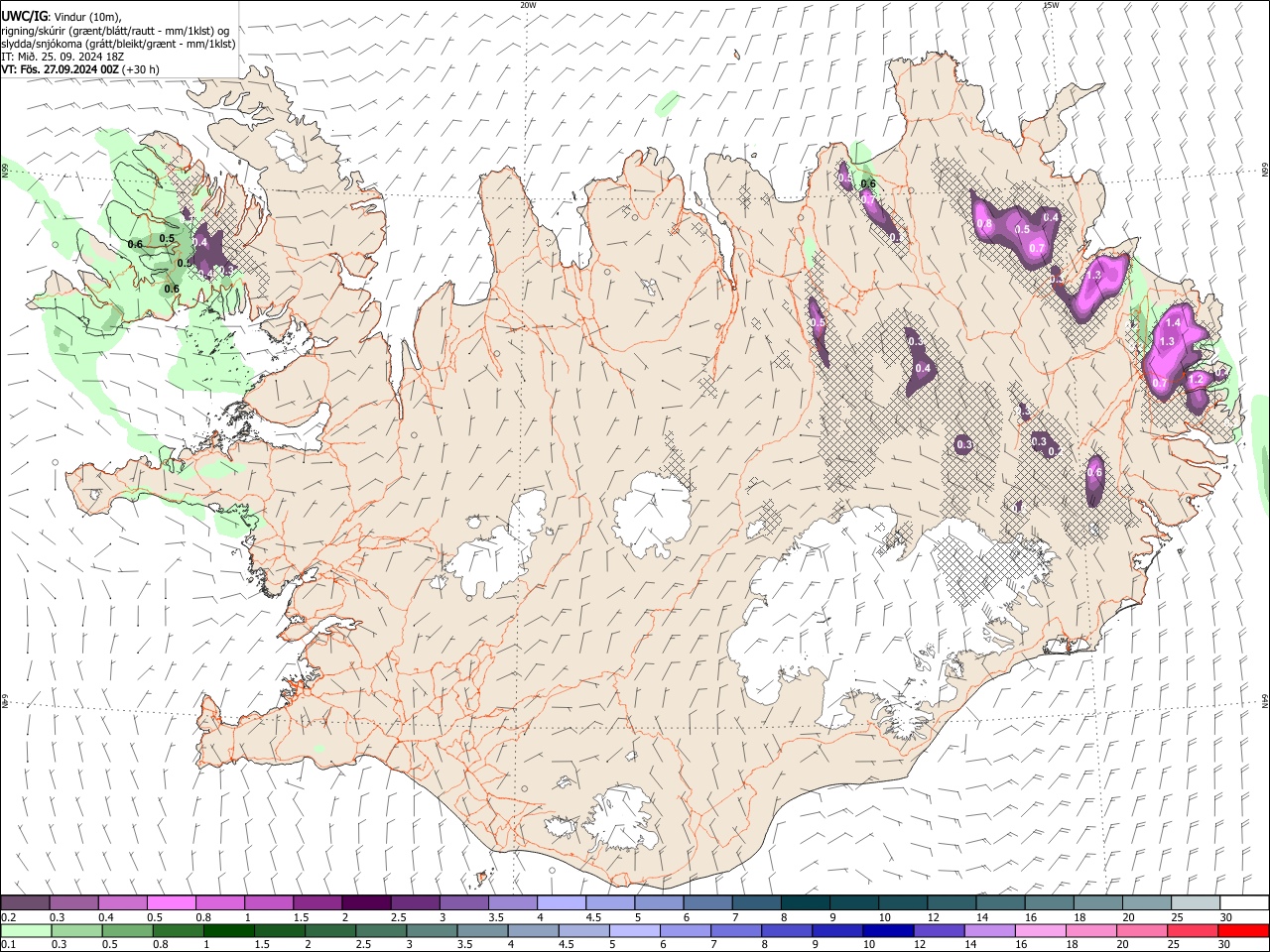Pick snow scale swatch between 1 and 1.5
Image resolution: width=1270 pixels, height=952 pixels.
(x=268, y=902)
